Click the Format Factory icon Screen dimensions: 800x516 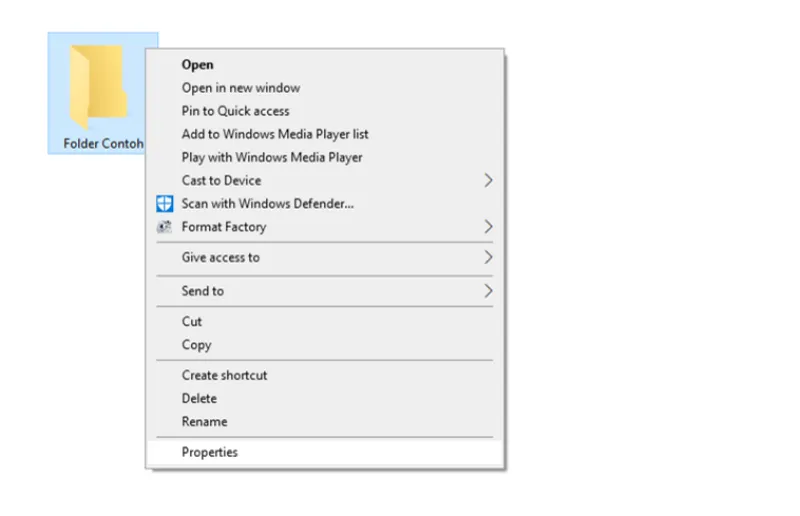click(164, 227)
